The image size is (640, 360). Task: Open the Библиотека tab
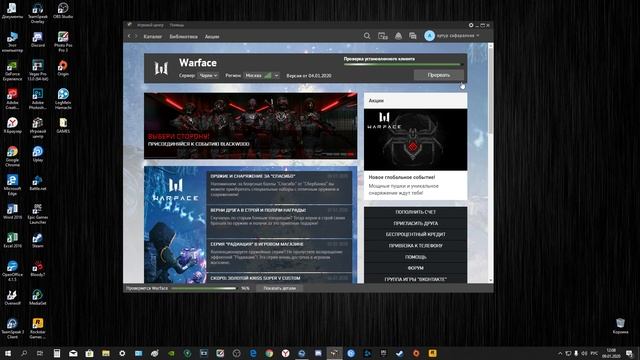183,36
